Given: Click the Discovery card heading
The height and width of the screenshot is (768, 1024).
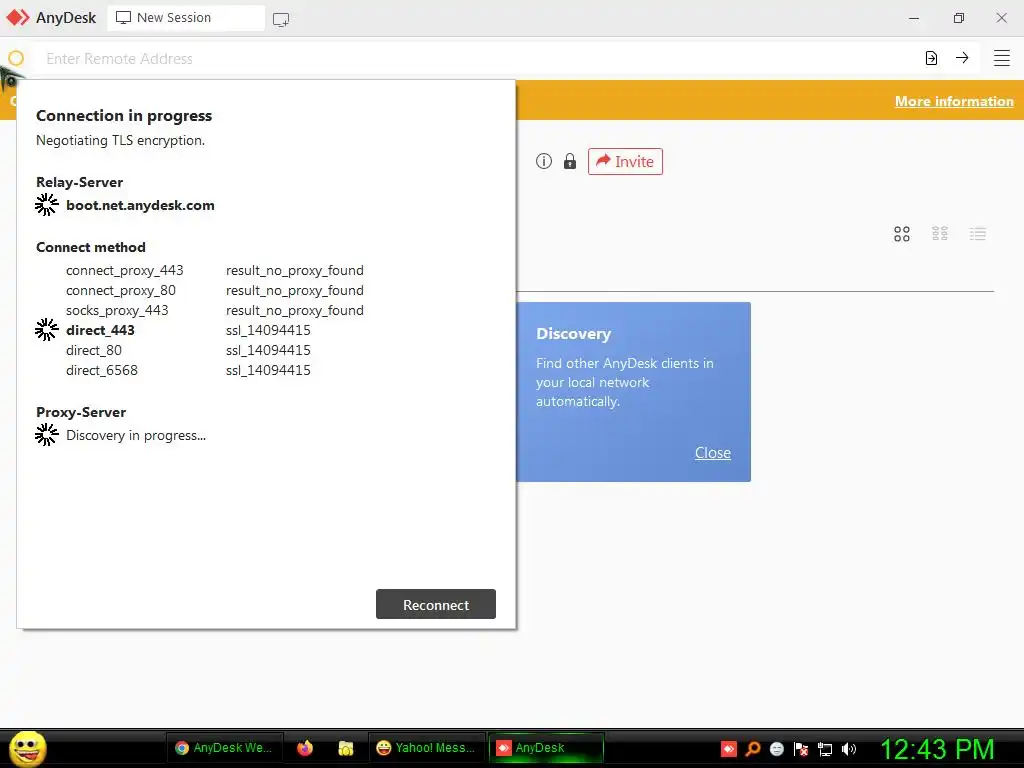Looking at the screenshot, I should (x=573, y=334).
